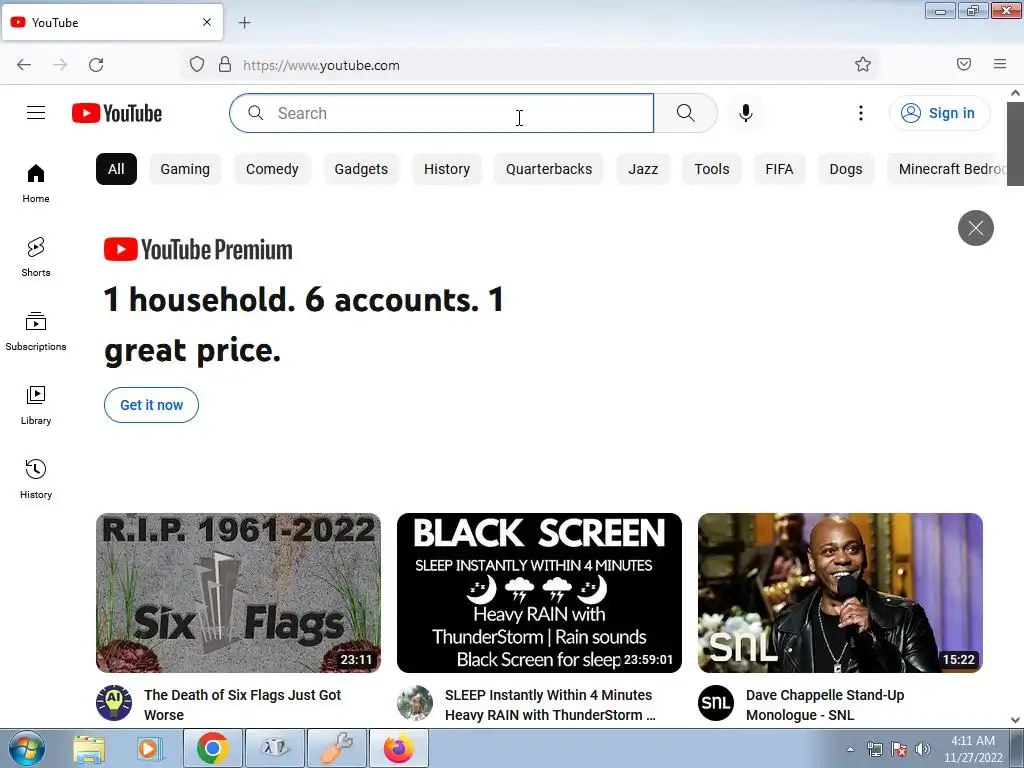Viewport: 1024px width, 768px height.
Task: Open 'The Death of Six Flags' title
Action: pos(242,705)
